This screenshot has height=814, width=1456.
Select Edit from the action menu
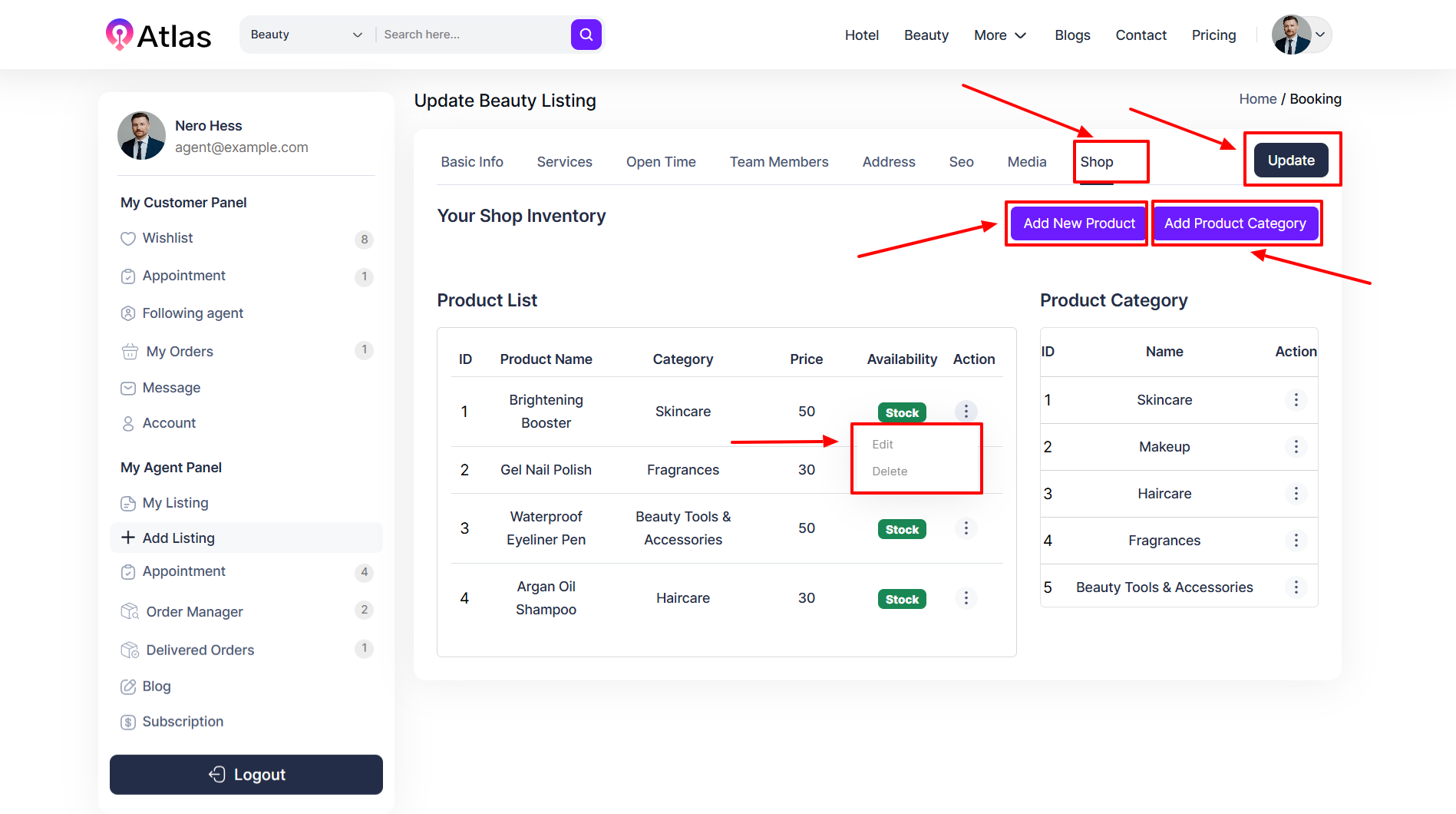883,445
